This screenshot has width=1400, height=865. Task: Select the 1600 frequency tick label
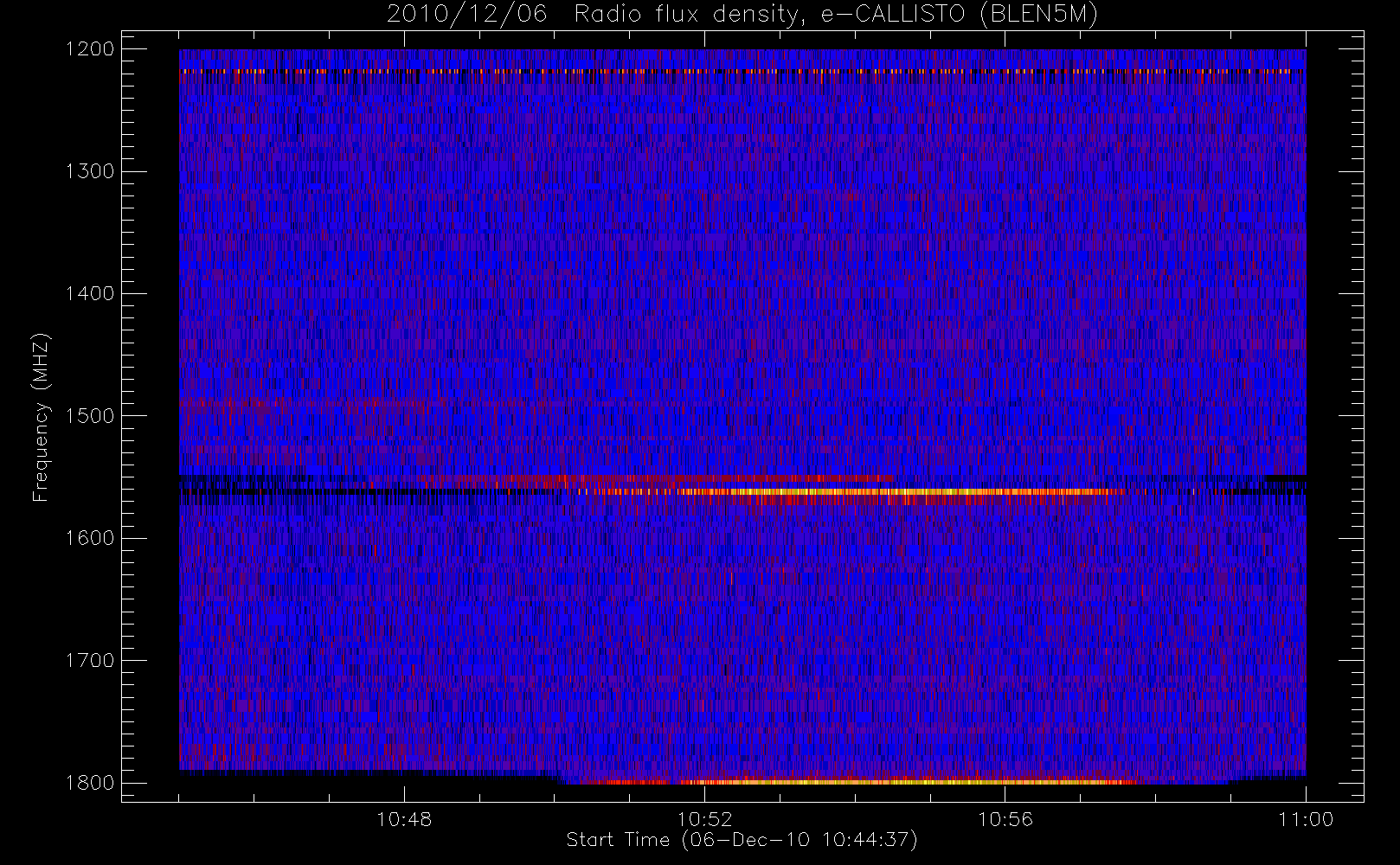pos(90,538)
